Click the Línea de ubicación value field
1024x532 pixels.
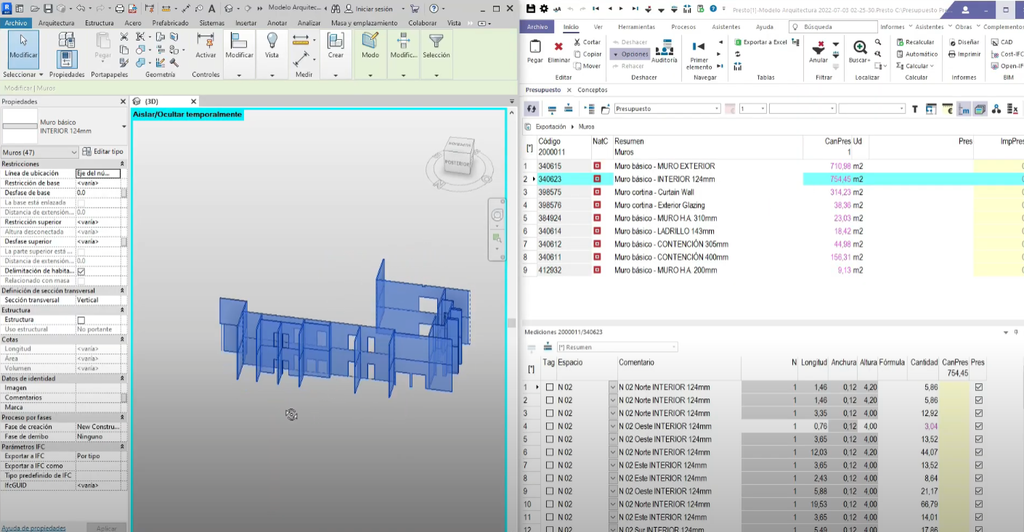point(98,174)
